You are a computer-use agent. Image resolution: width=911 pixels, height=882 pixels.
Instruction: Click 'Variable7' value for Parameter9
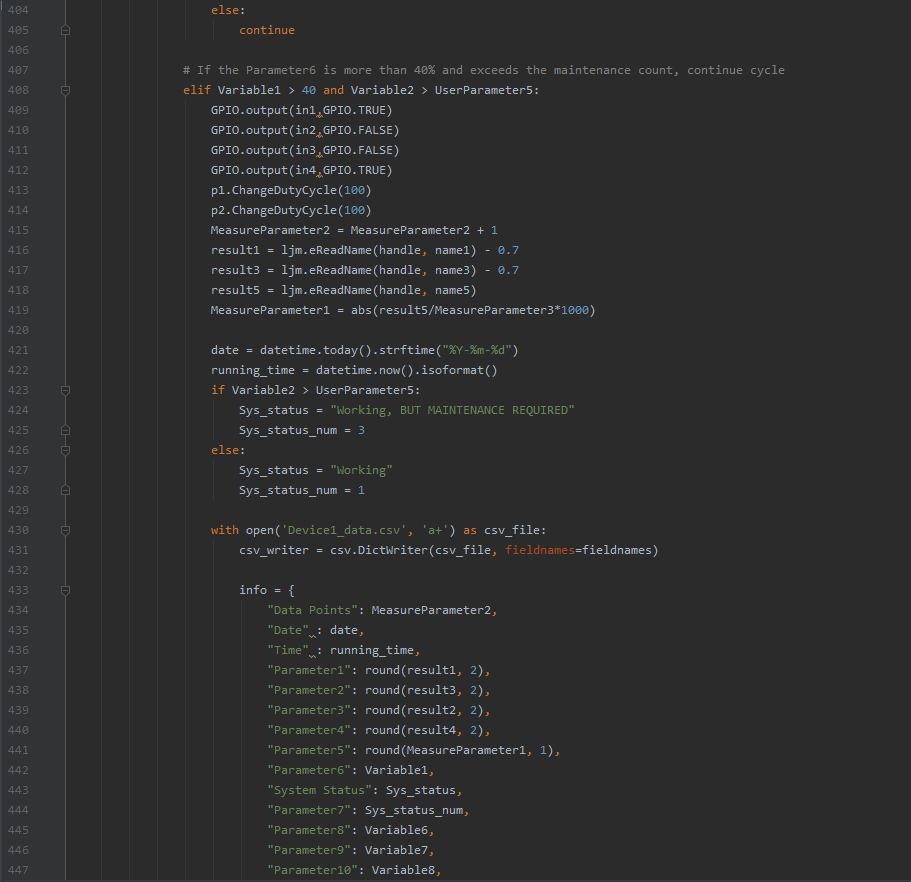click(x=396, y=850)
